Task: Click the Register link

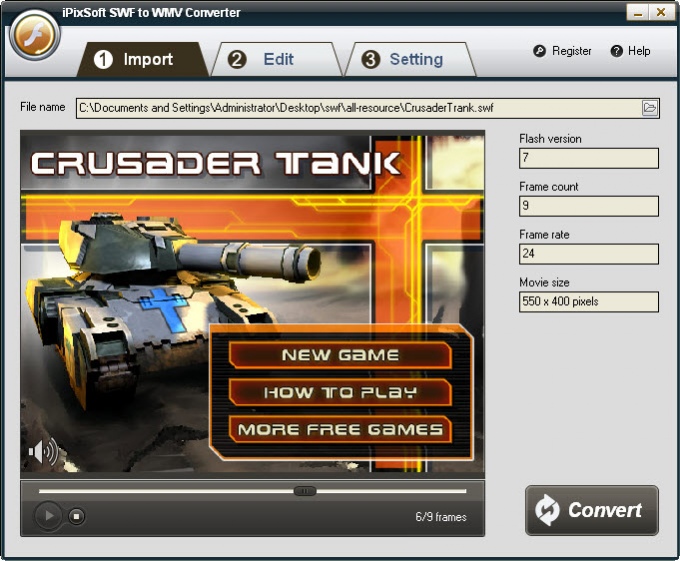Action: (572, 51)
